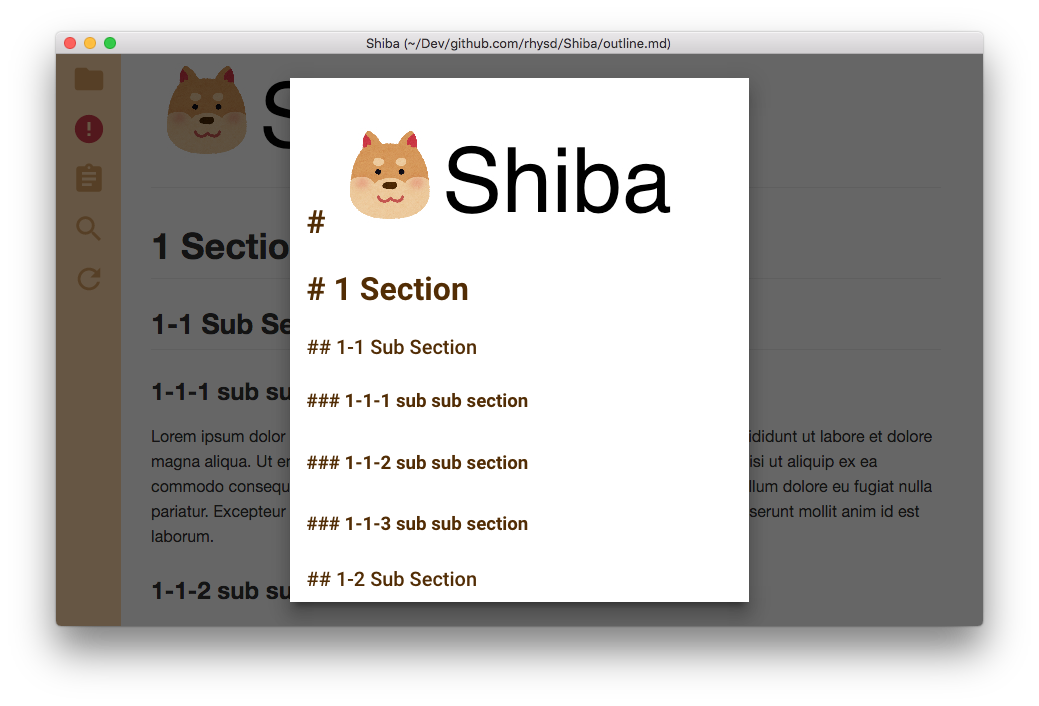Click 'Lorem ipsum dolor' paragraph text
The image size is (1039, 706).
pos(218,436)
